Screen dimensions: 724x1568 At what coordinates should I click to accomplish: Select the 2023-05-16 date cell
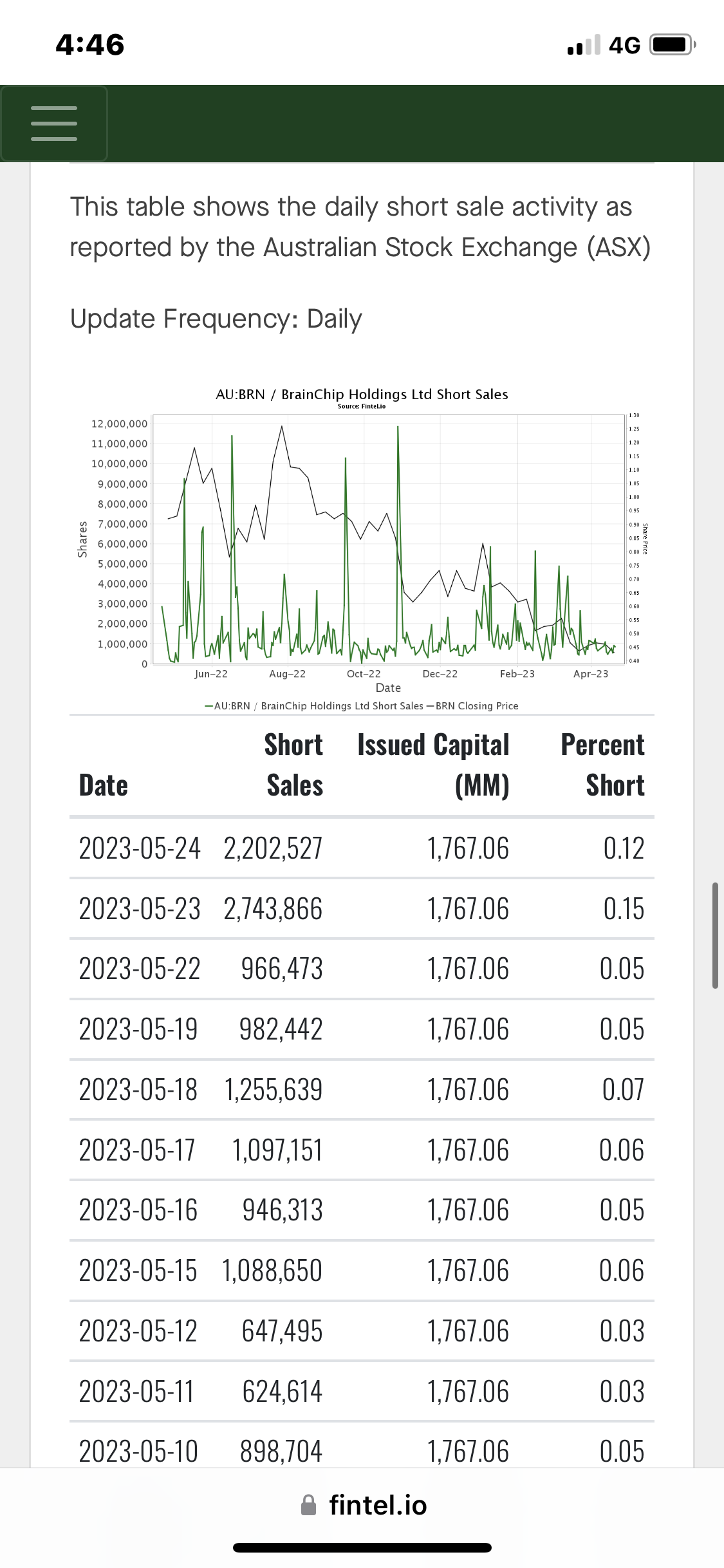tap(138, 1209)
